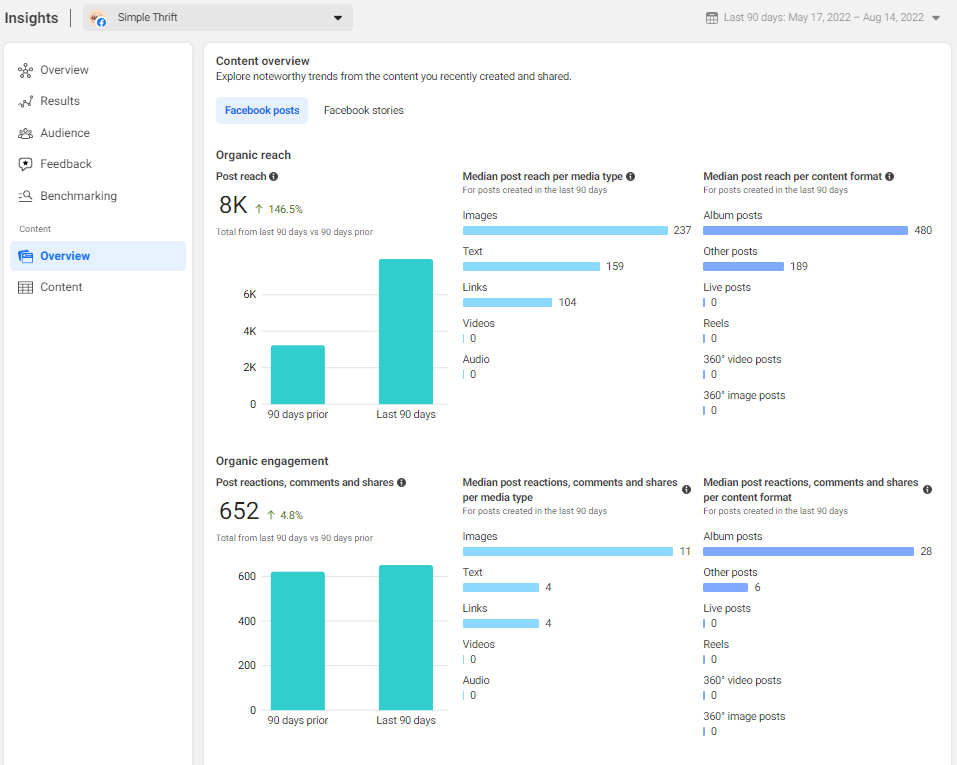Click the Album posts reach bar showing 480
Image resolution: width=957 pixels, height=765 pixels.
pos(806,231)
